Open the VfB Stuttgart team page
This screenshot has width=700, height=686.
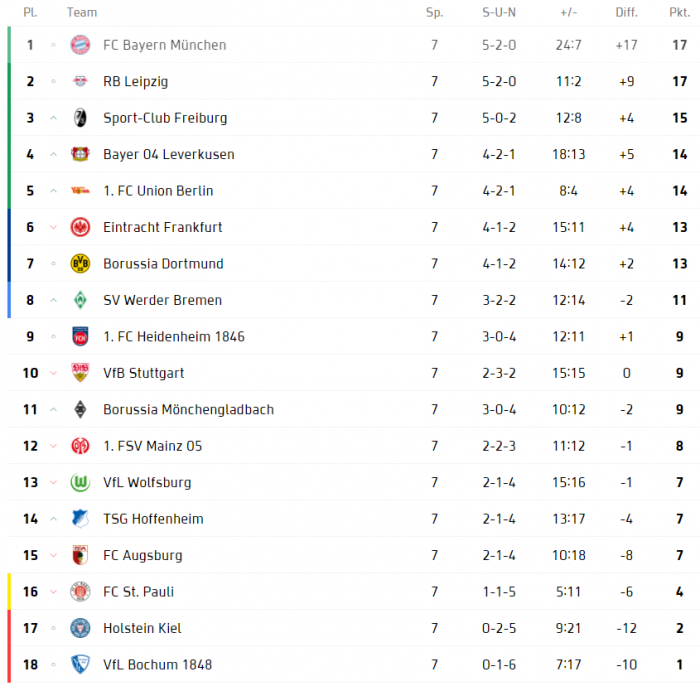coord(143,373)
